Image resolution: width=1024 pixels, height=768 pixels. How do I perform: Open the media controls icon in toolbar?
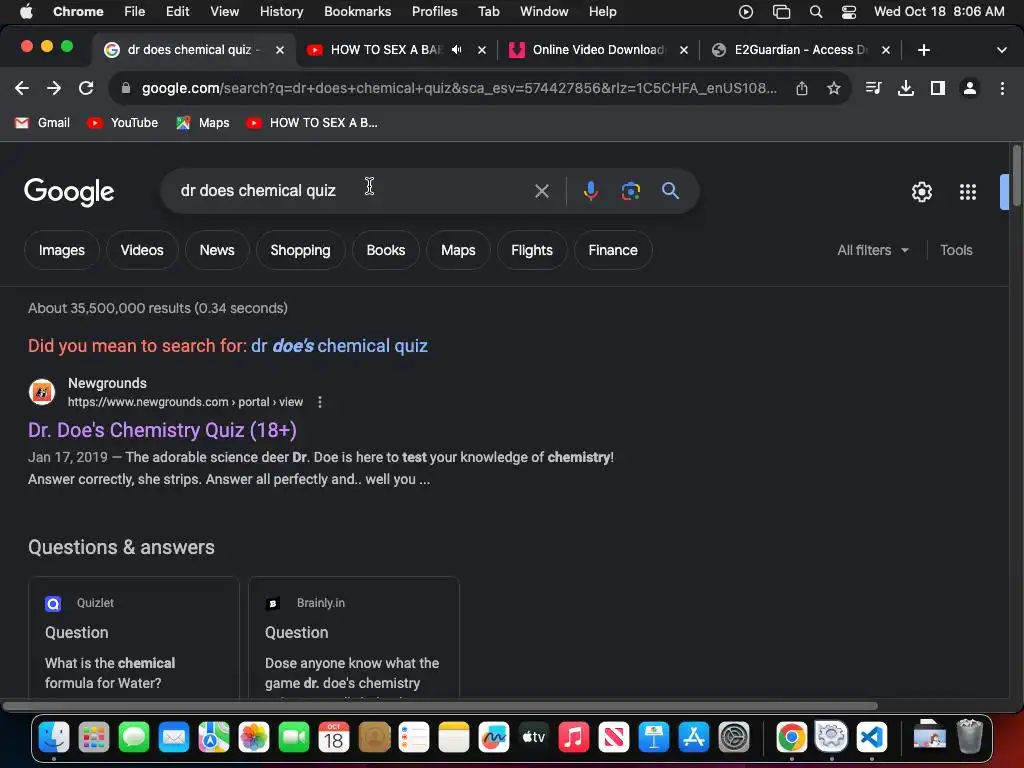[873, 88]
